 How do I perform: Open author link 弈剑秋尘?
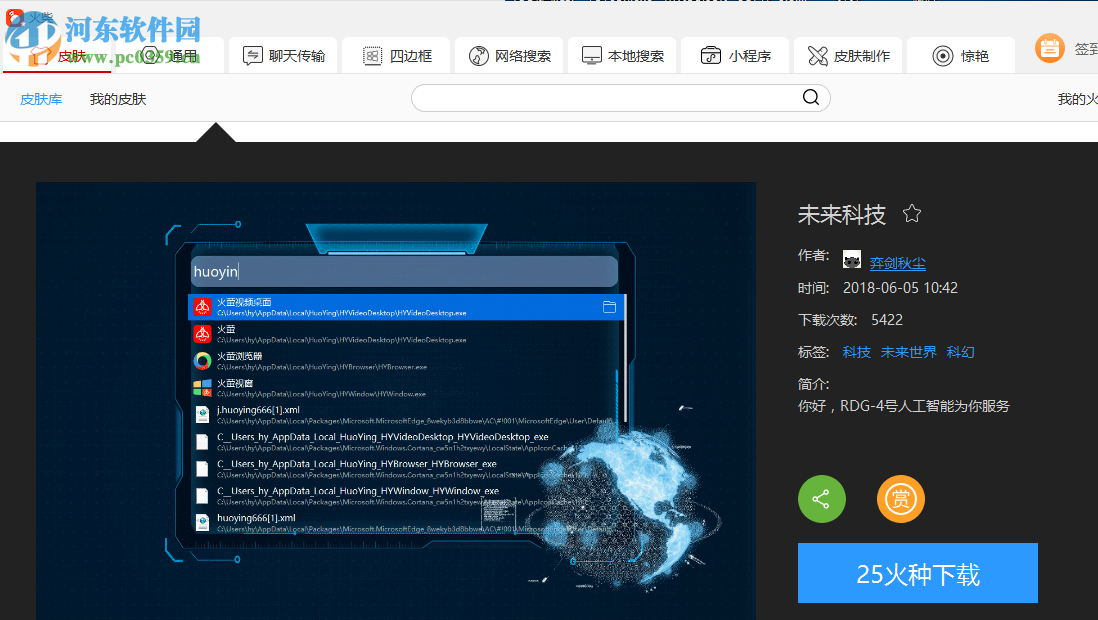pyautogui.click(x=897, y=264)
